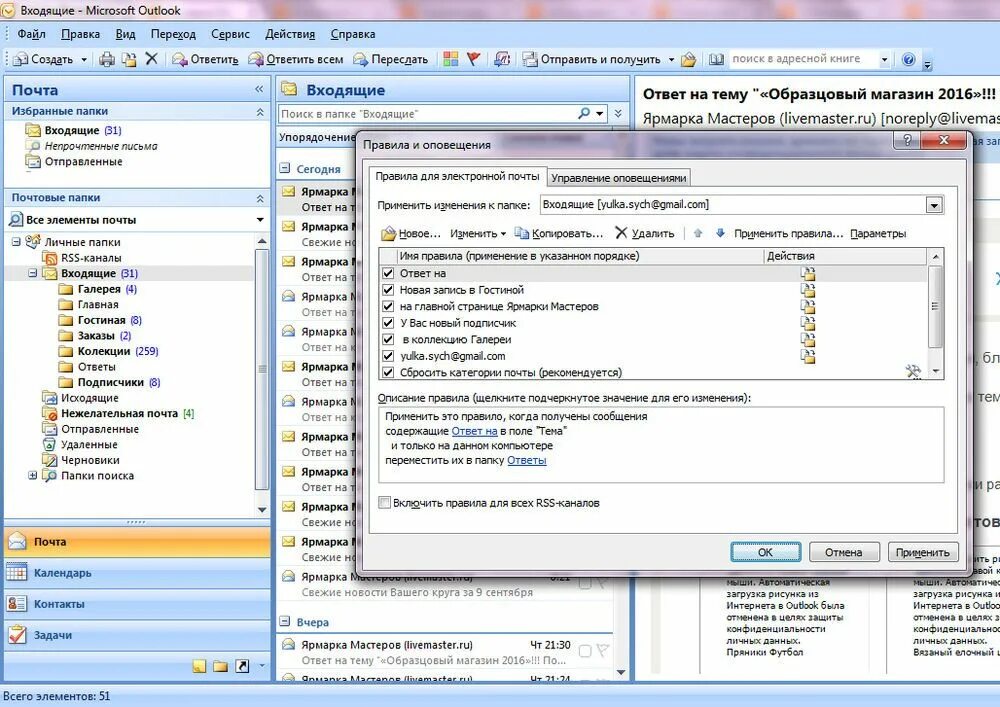Open the Create button dropdown arrow

point(84,59)
